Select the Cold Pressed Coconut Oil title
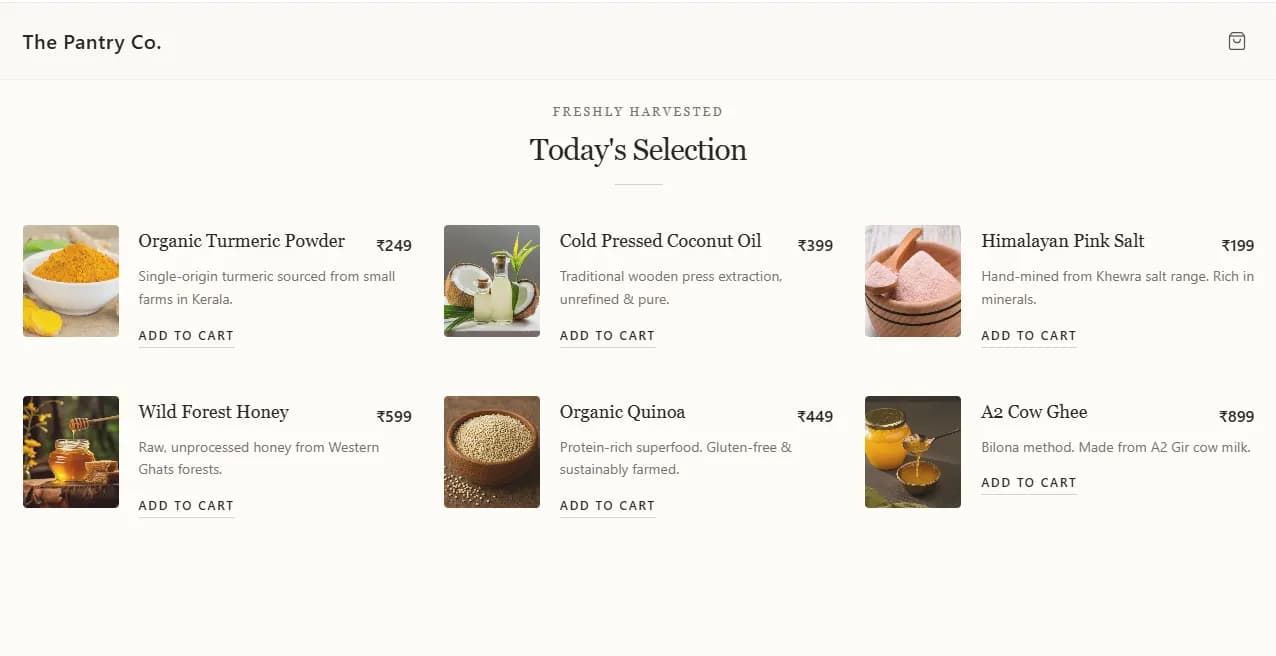Screen dimensions: 1276x656 [x=661, y=241]
